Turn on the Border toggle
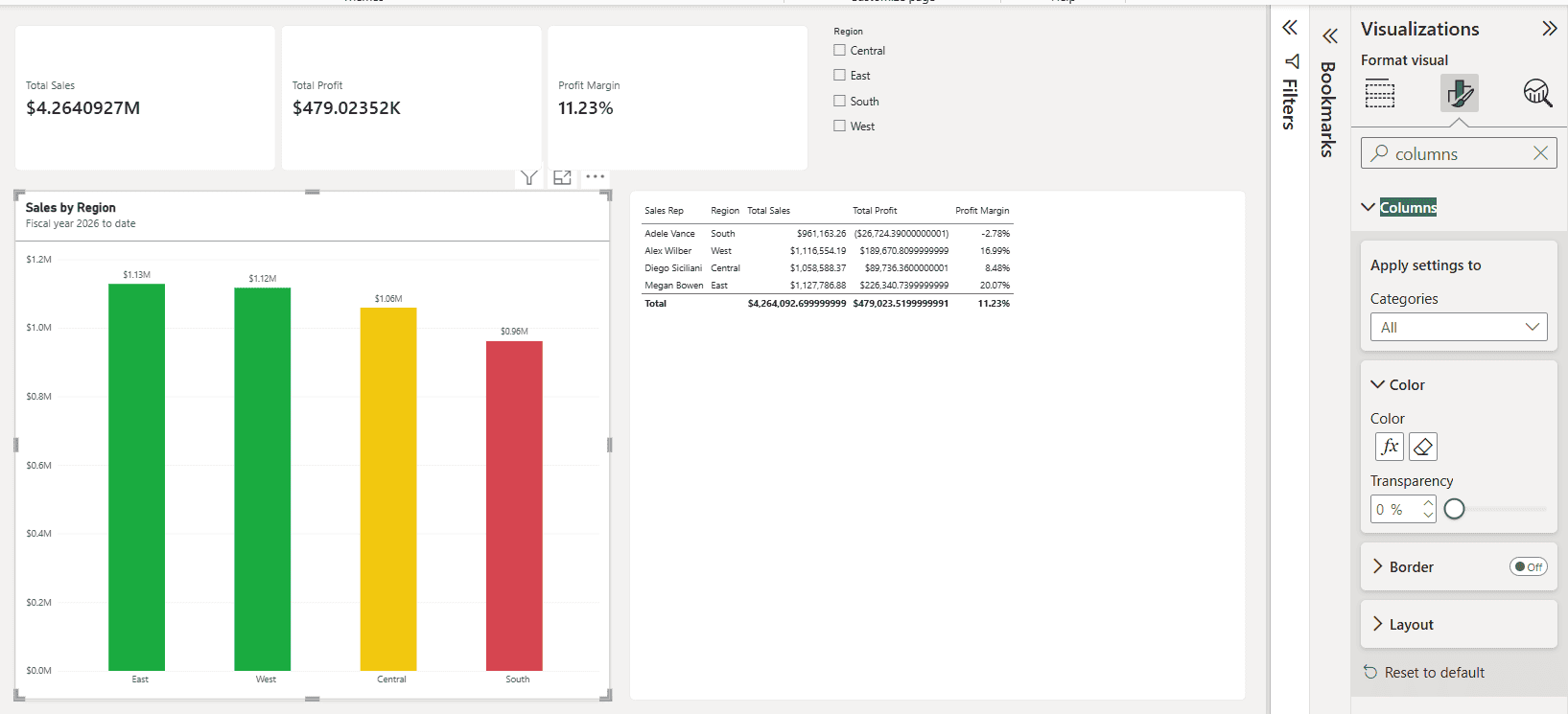1568x714 pixels. (1528, 566)
